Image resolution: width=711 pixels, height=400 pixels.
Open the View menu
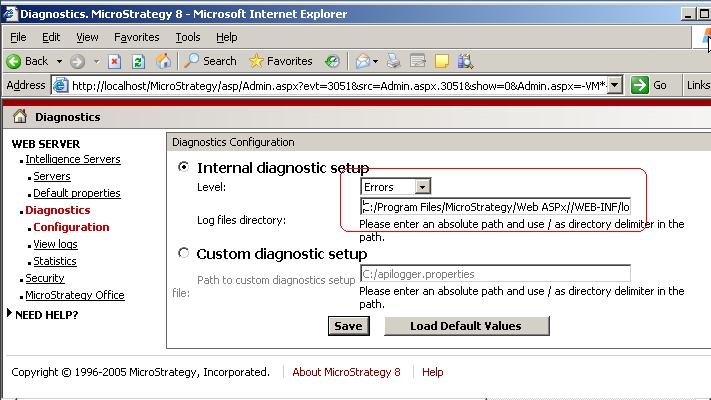pos(87,37)
